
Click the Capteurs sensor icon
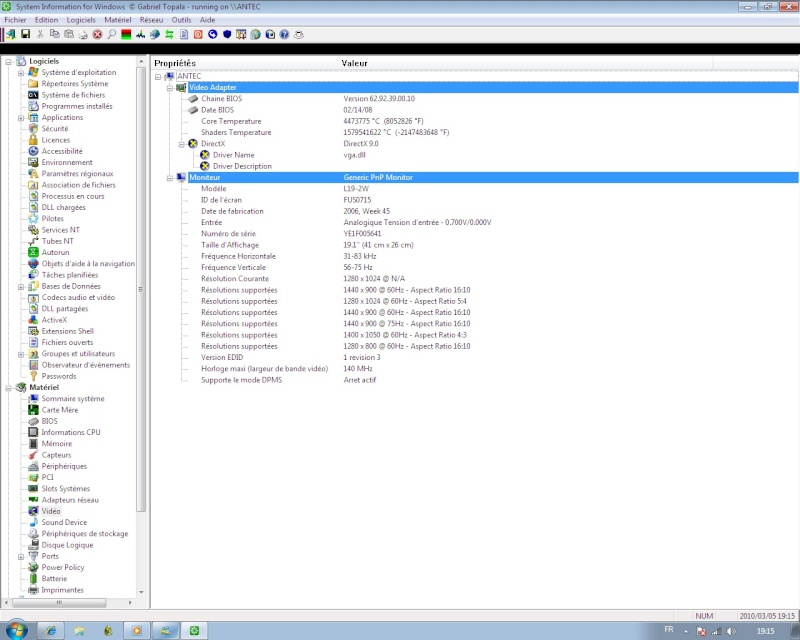click(x=33, y=455)
